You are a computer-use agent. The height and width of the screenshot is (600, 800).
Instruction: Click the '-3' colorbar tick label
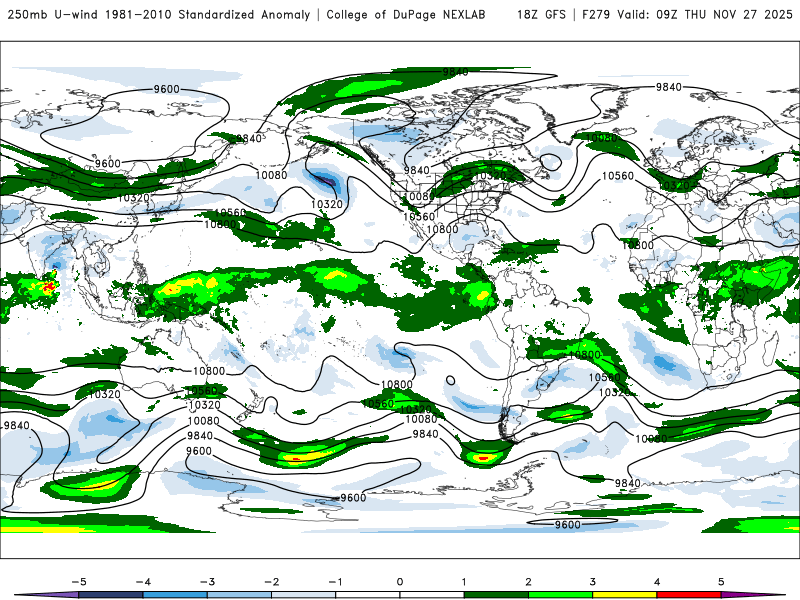(207, 582)
